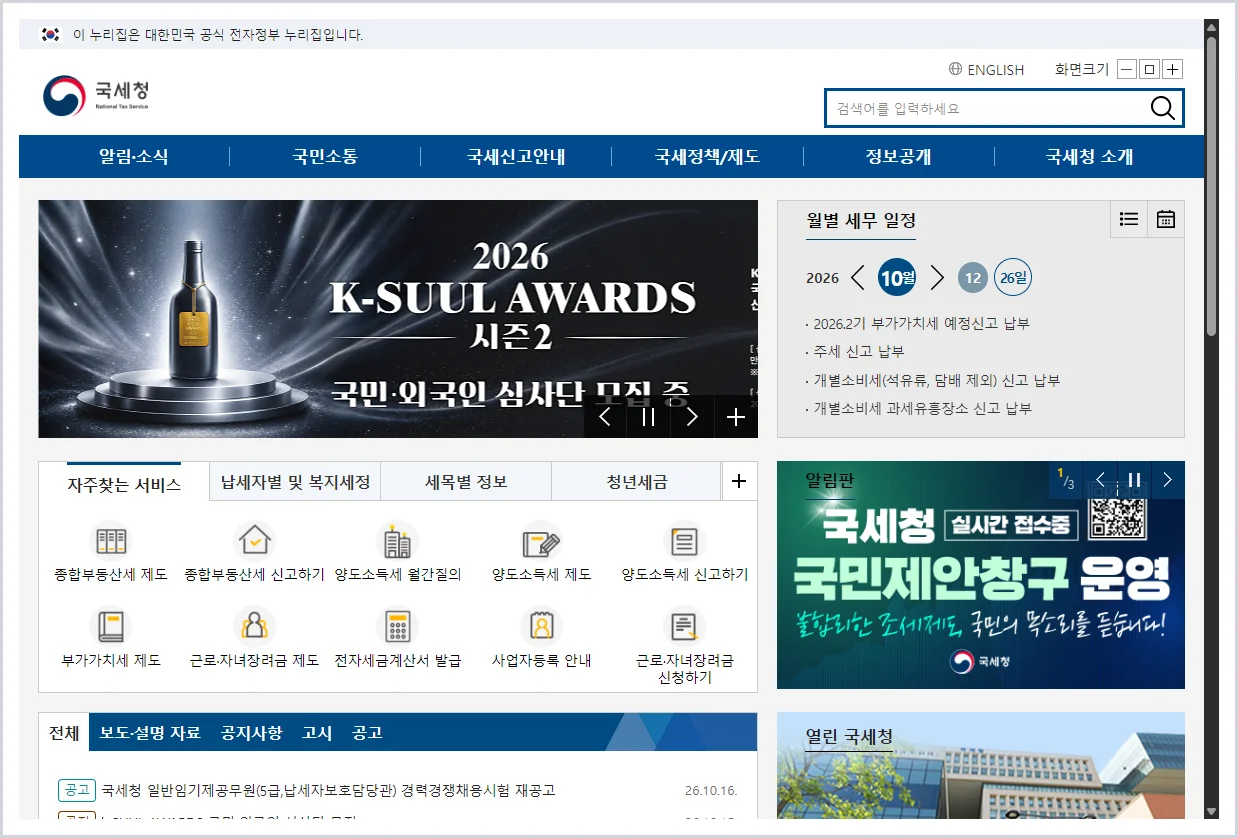This screenshot has width=1238, height=838.
Task: Show previous K-SUUL banner slide
Action: click(x=605, y=417)
